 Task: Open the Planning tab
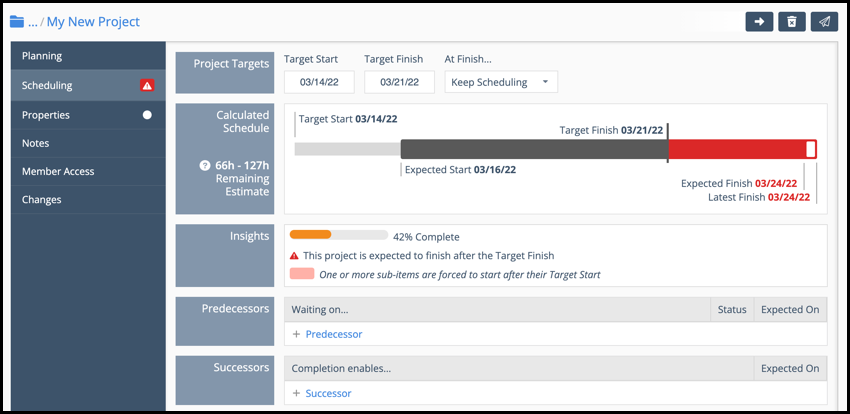[x=42, y=57]
